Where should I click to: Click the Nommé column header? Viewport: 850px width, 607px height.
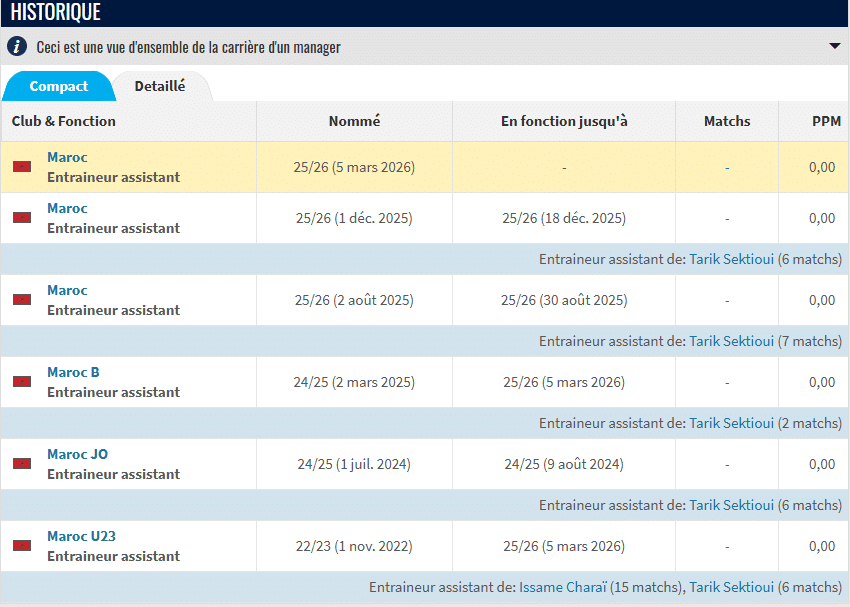coord(354,121)
